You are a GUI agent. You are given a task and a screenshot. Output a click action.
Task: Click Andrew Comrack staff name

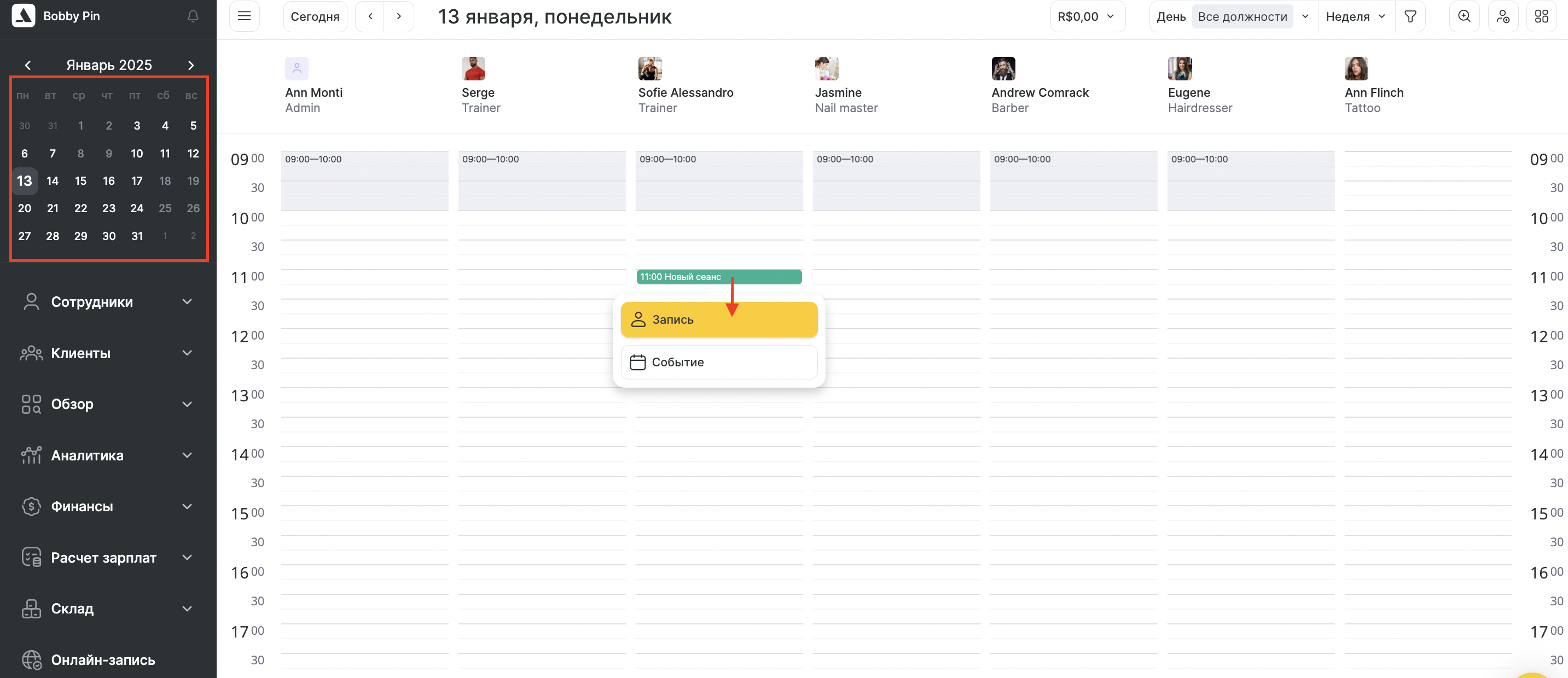[x=1039, y=92]
